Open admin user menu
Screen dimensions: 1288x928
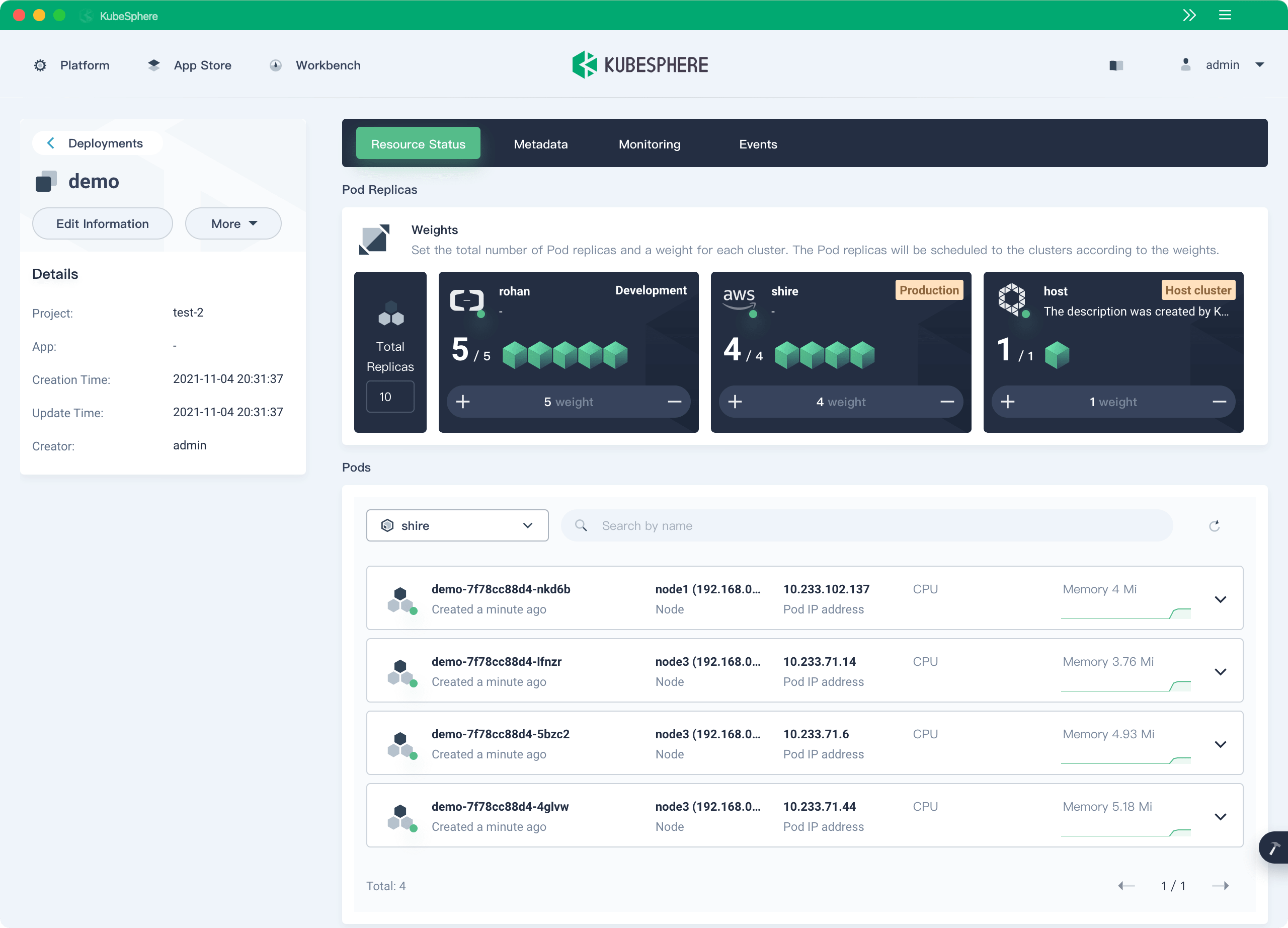[1223, 65]
